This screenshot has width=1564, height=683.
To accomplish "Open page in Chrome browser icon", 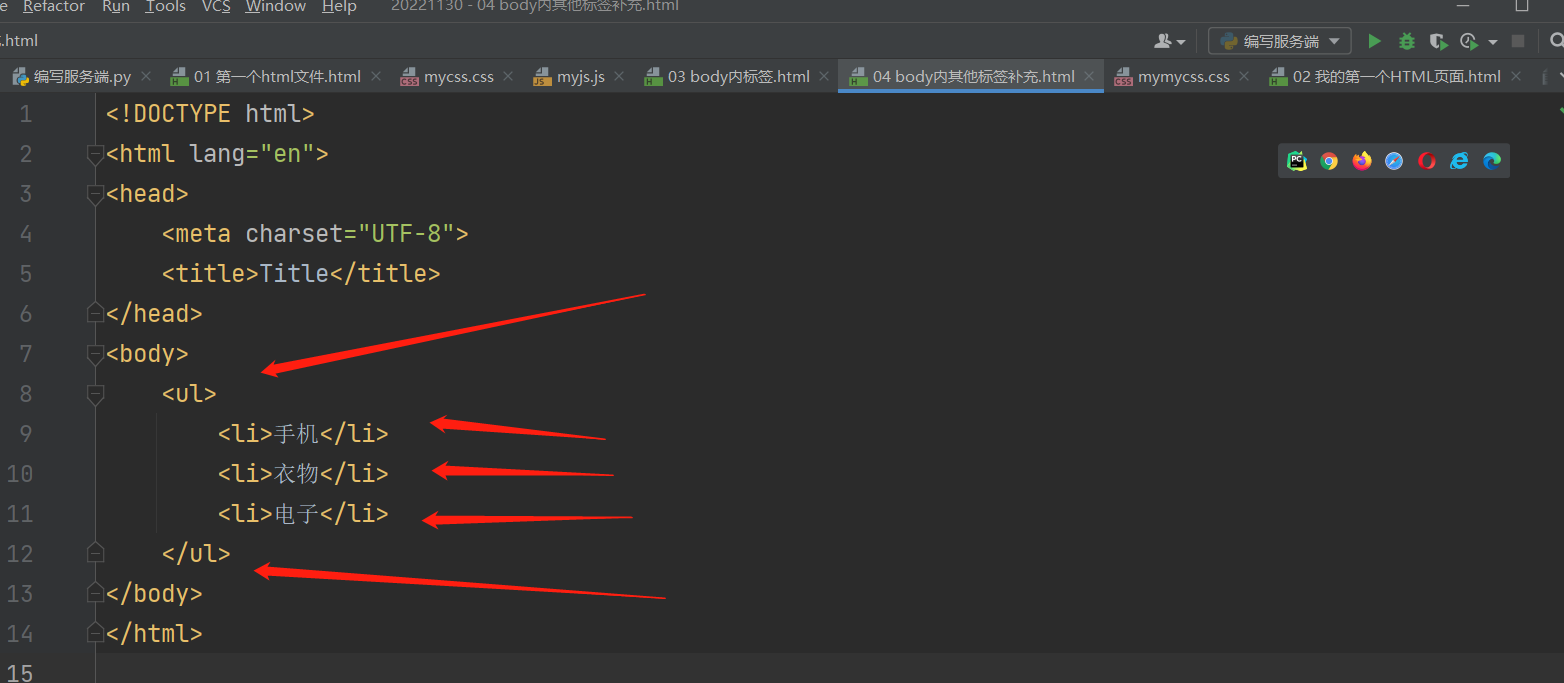I will pyautogui.click(x=1329, y=161).
